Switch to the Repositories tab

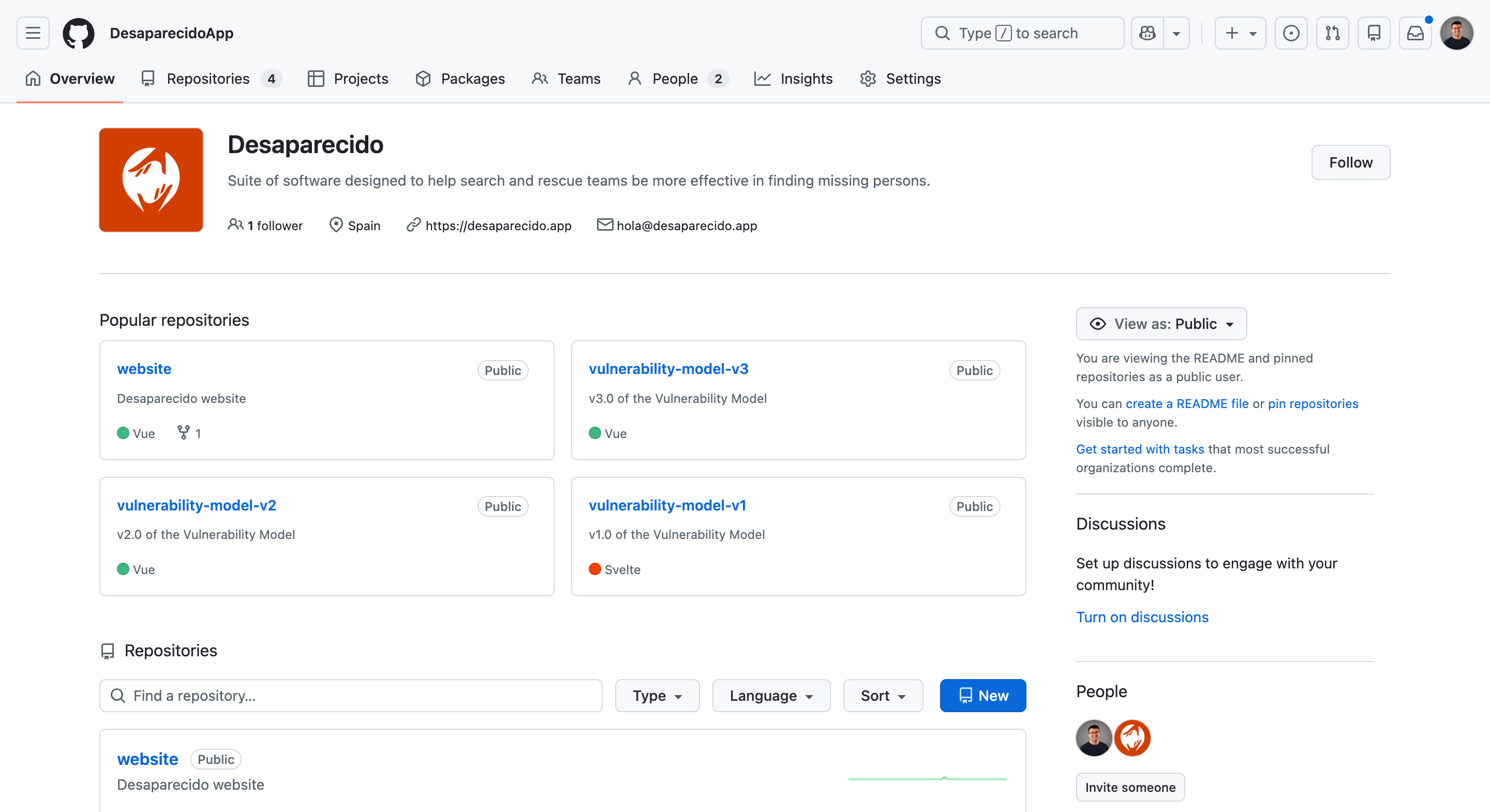tap(212, 78)
